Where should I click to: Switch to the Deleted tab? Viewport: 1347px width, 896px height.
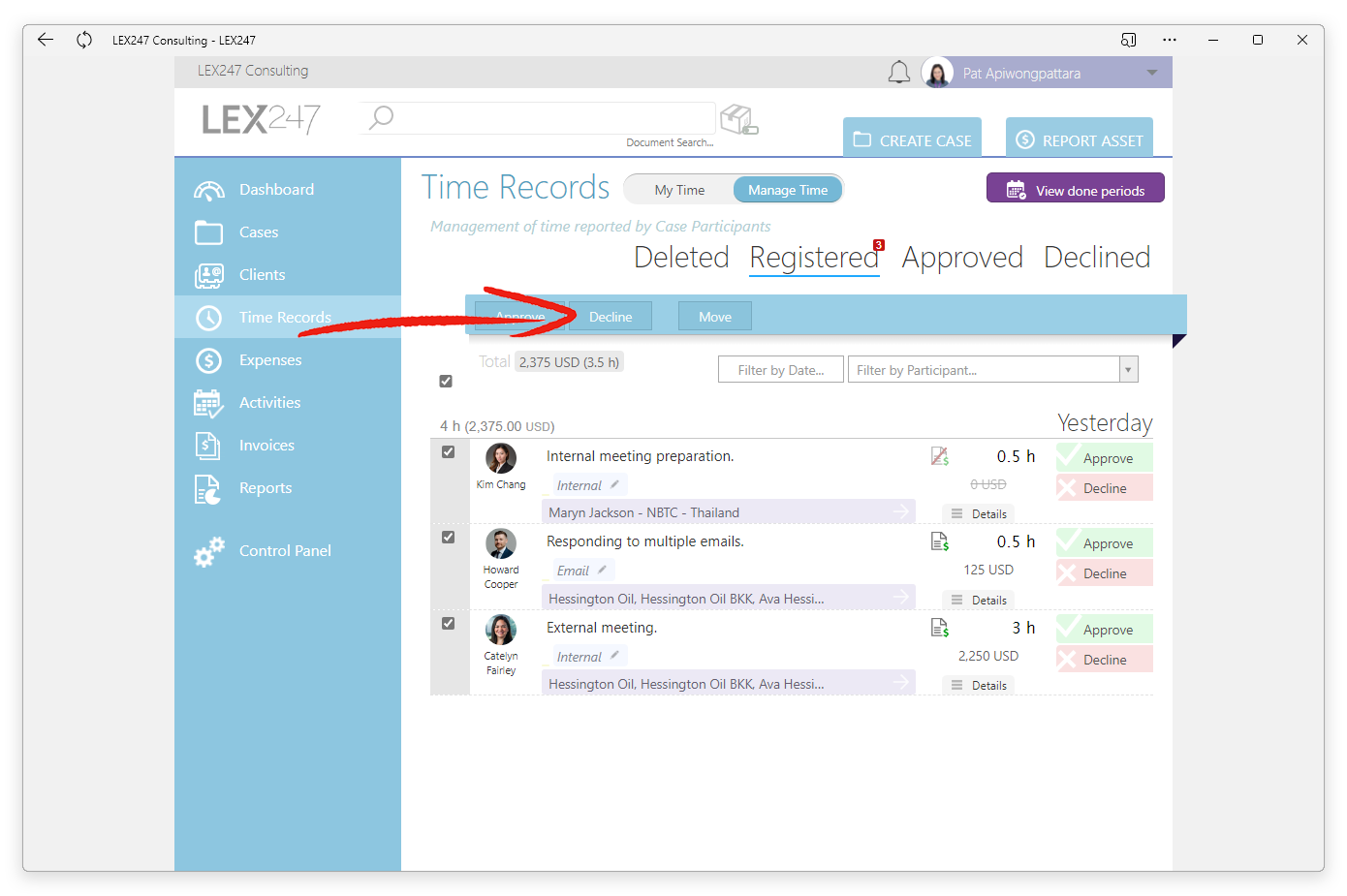click(x=681, y=257)
